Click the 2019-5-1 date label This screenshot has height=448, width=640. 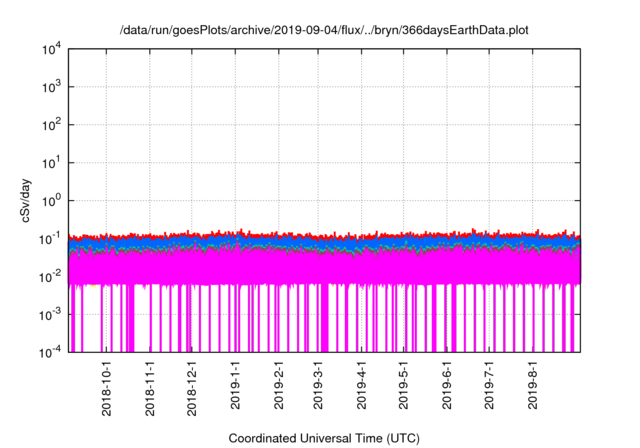(403, 385)
